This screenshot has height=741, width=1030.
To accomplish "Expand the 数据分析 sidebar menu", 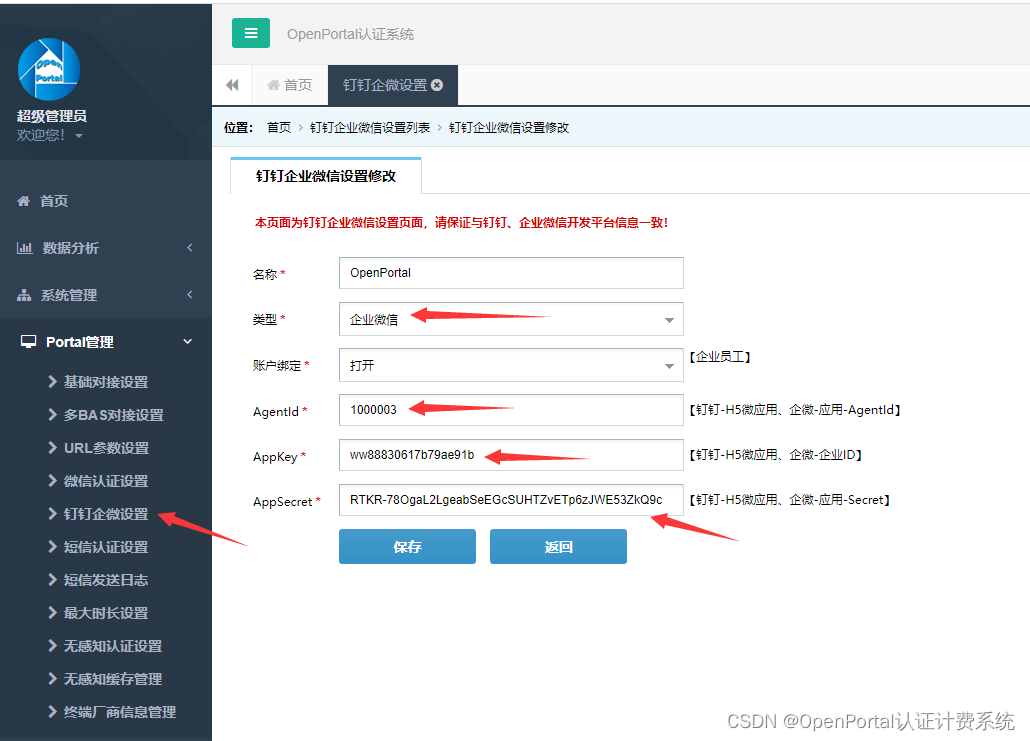I will 105,248.
